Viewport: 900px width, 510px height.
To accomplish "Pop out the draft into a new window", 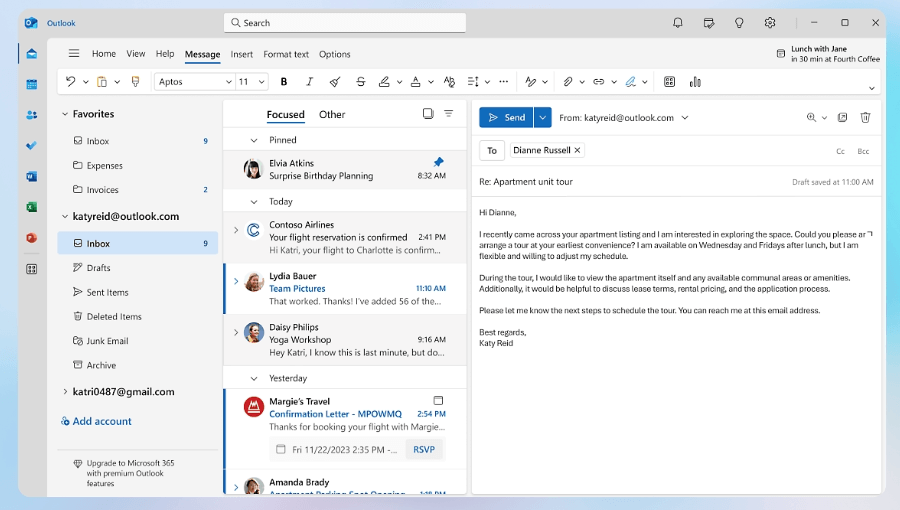I will 842,117.
